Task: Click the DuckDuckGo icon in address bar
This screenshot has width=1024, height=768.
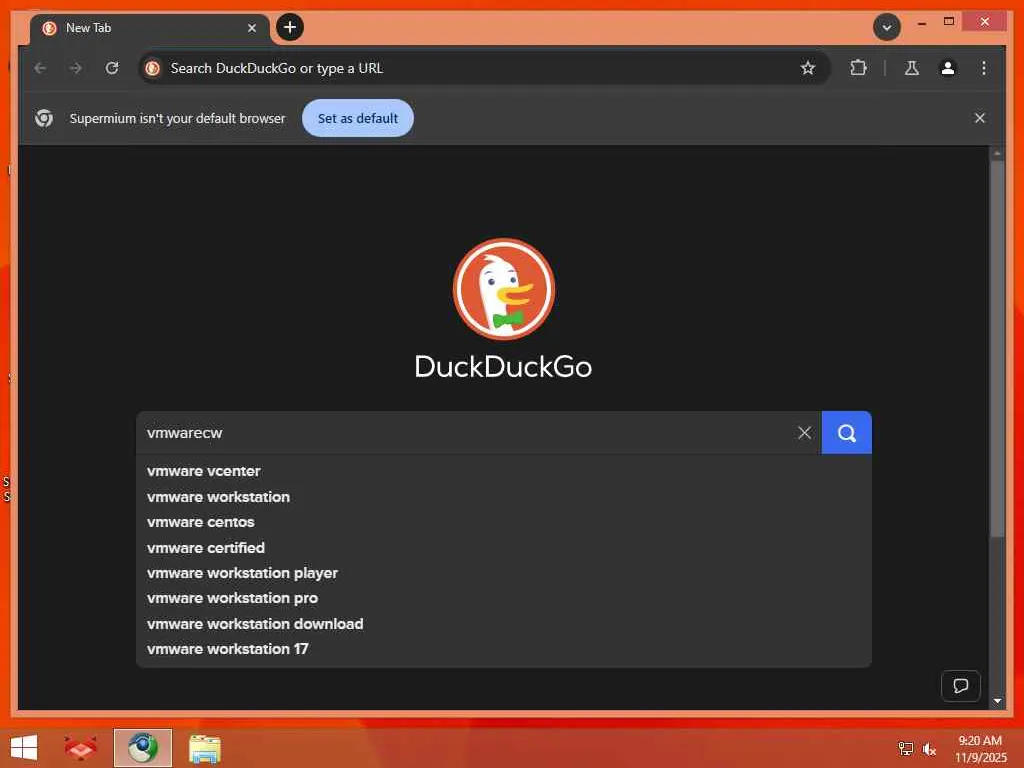Action: (153, 68)
